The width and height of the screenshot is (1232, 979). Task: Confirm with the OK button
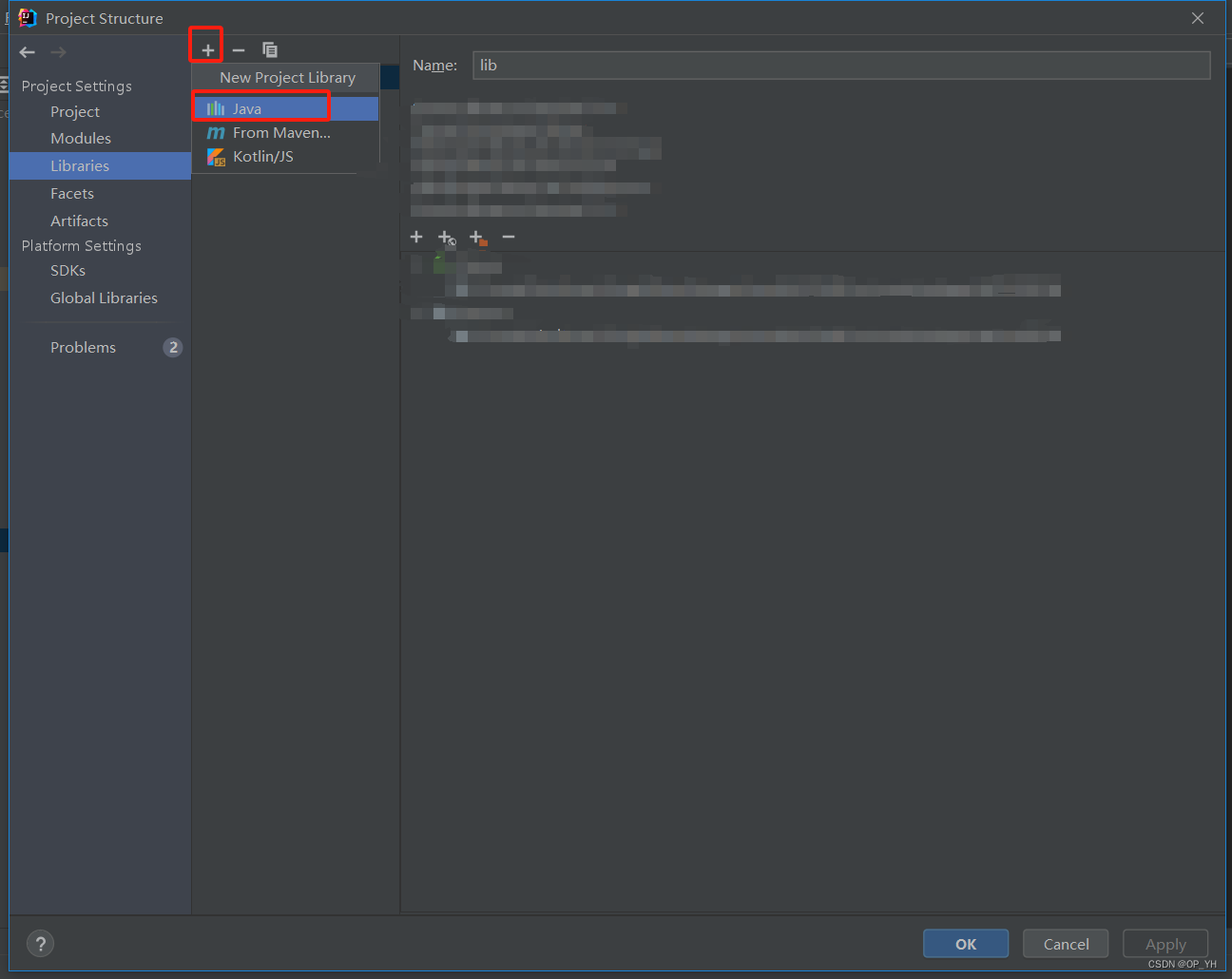pos(966,944)
